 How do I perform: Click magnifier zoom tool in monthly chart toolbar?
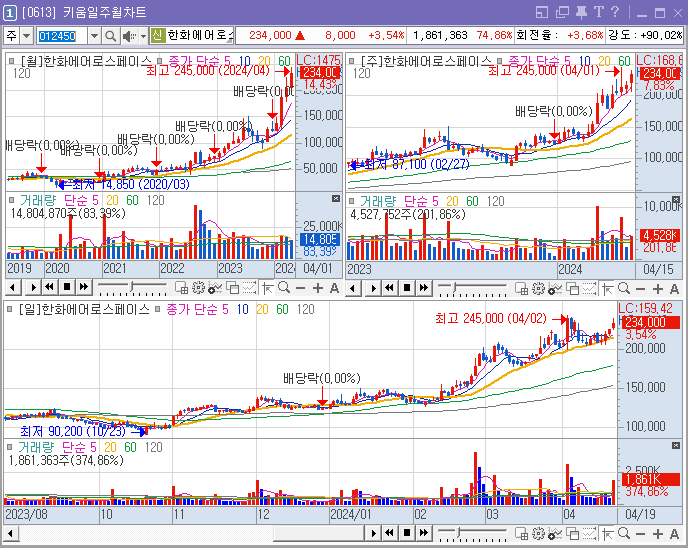284,288
